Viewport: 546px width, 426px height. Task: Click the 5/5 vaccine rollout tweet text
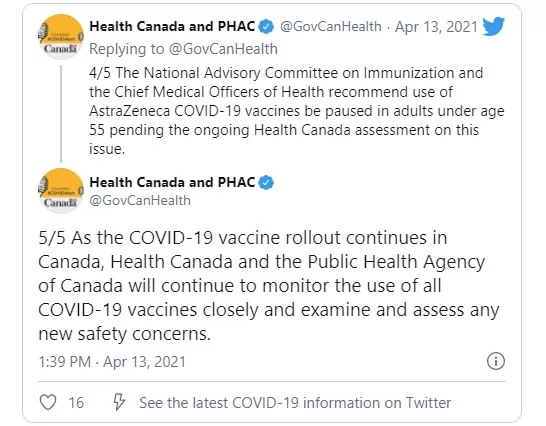pyautogui.click(x=269, y=286)
